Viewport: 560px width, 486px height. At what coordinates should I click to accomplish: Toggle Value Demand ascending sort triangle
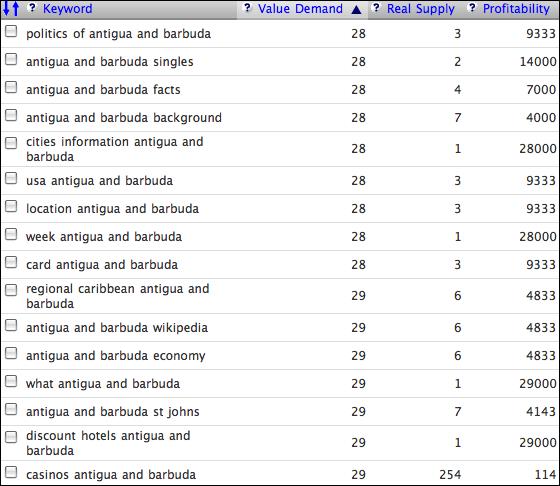tap(356, 10)
